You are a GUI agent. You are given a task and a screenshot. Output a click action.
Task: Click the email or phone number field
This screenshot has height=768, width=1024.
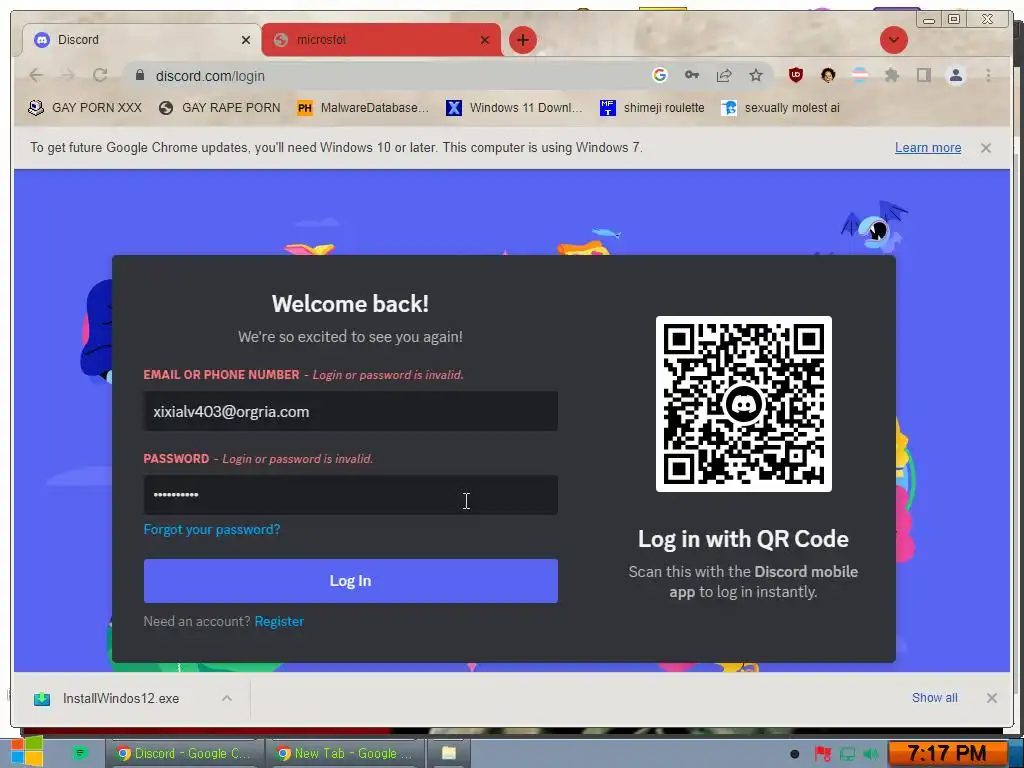pyautogui.click(x=351, y=411)
